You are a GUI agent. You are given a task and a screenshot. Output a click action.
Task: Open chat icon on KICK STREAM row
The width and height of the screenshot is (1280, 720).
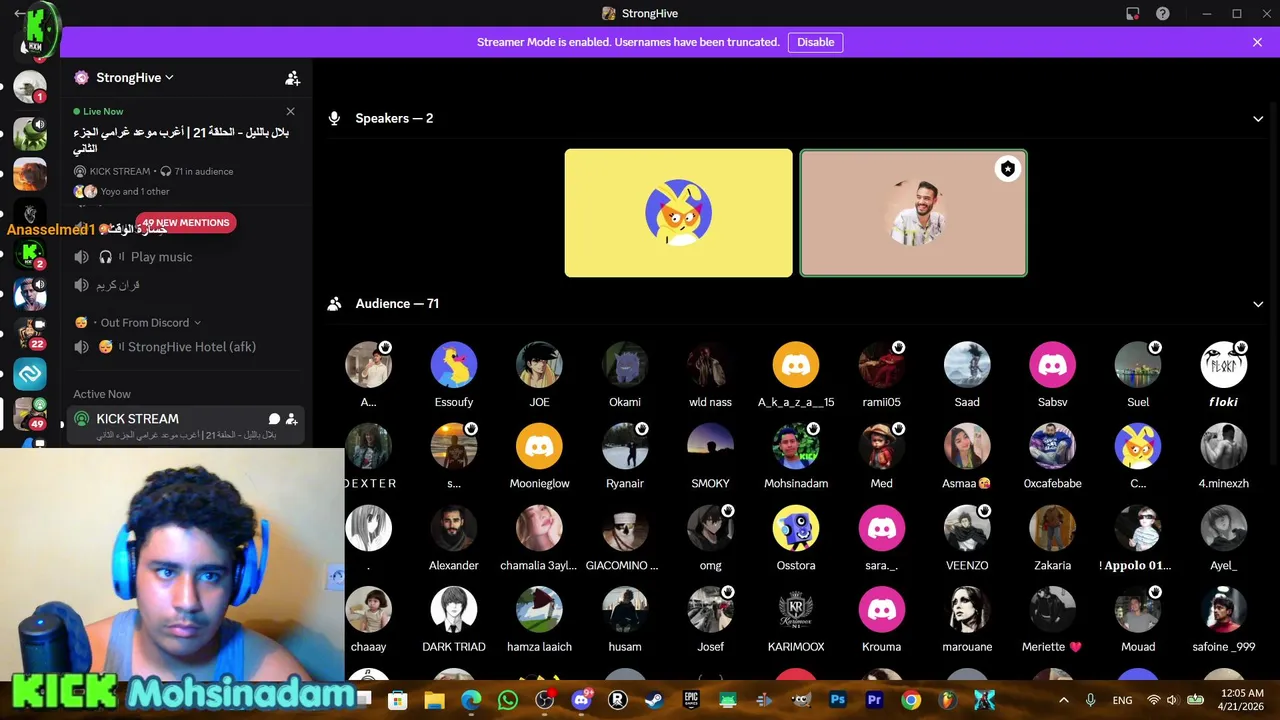tap(274, 419)
